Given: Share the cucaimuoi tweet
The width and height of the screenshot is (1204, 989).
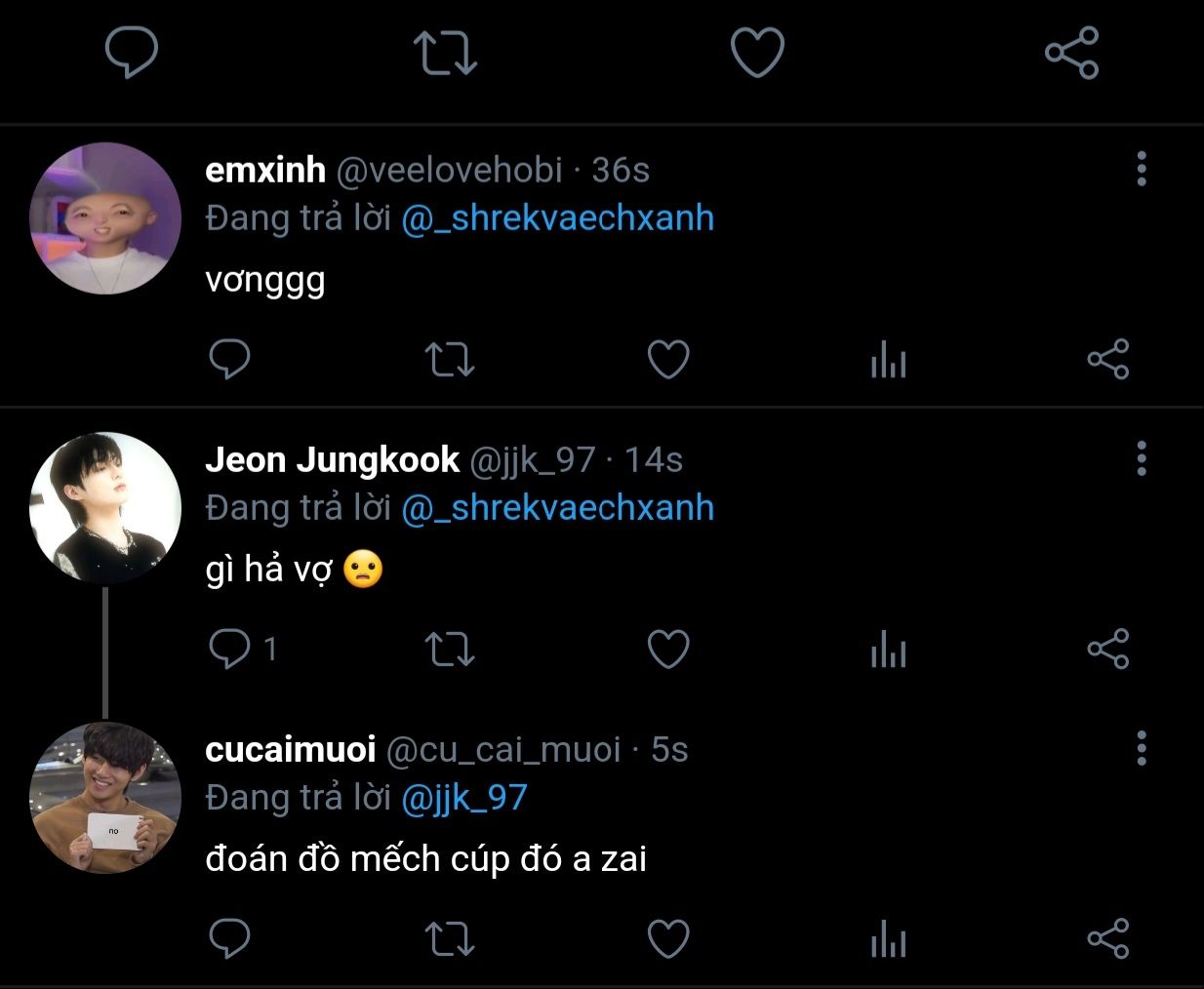Looking at the screenshot, I should pos(1107,939).
